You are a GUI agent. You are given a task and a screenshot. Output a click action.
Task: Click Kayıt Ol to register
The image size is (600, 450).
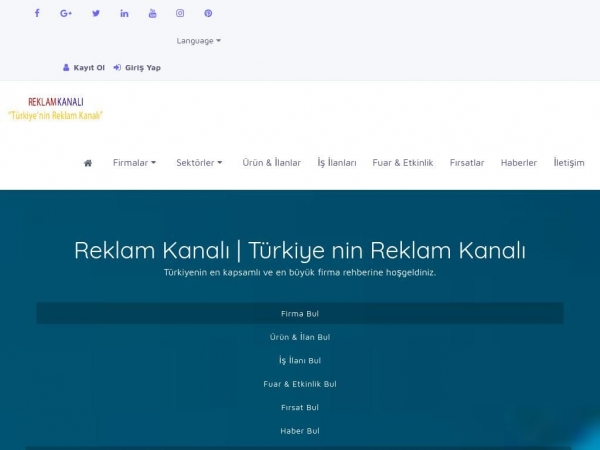click(x=84, y=68)
